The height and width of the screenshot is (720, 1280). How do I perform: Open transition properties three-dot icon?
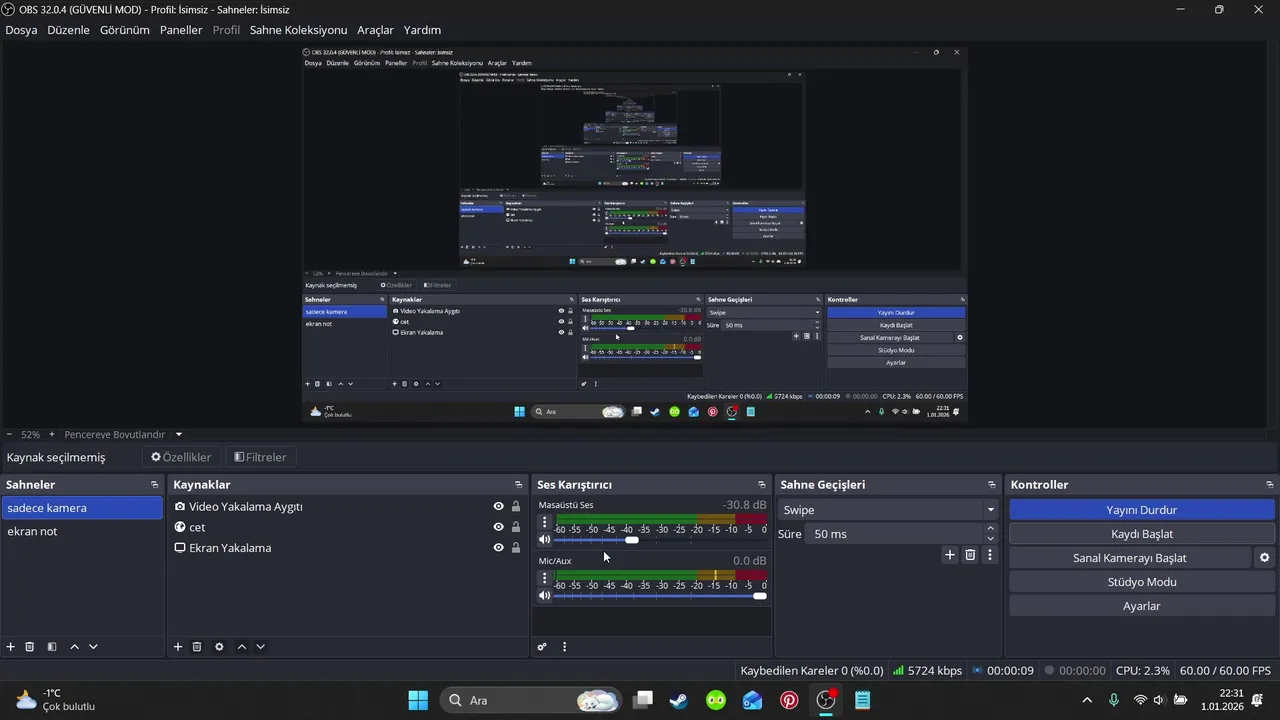[990, 555]
